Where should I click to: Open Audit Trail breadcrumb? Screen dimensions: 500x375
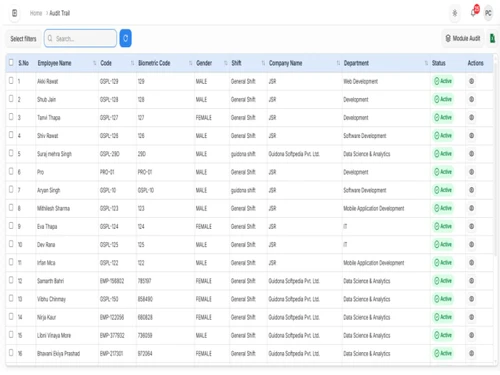coord(60,13)
